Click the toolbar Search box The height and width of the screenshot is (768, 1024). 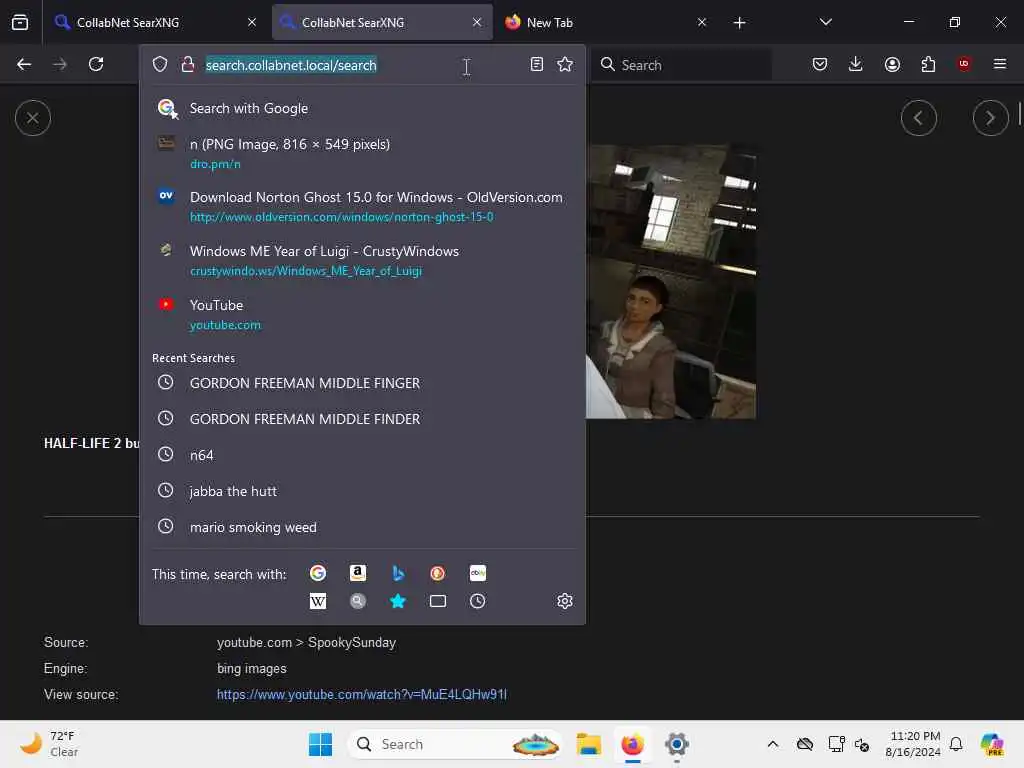pos(681,64)
